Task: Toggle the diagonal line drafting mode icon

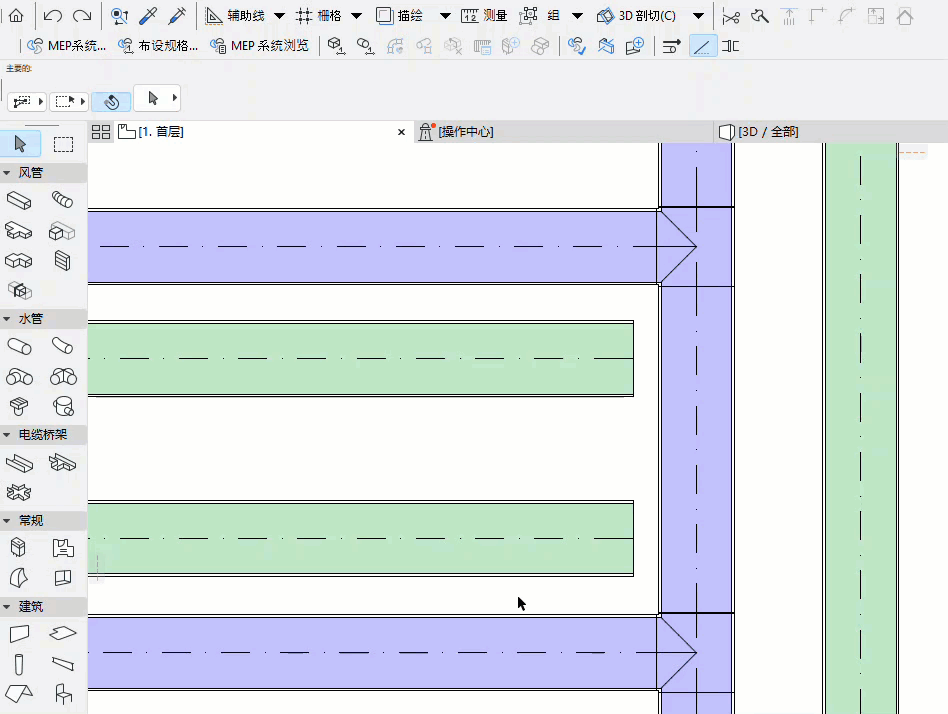Action: tap(702, 46)
